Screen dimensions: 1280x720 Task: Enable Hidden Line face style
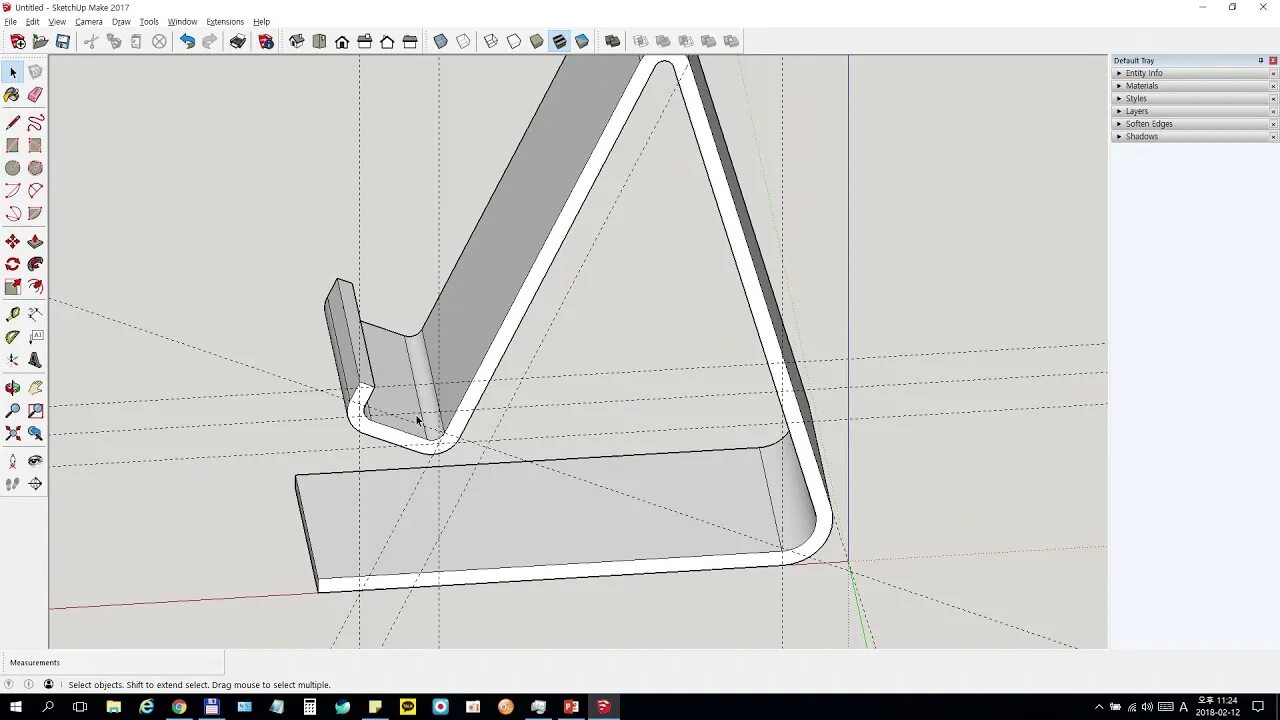pyautogui.click(x=514, y=41)
